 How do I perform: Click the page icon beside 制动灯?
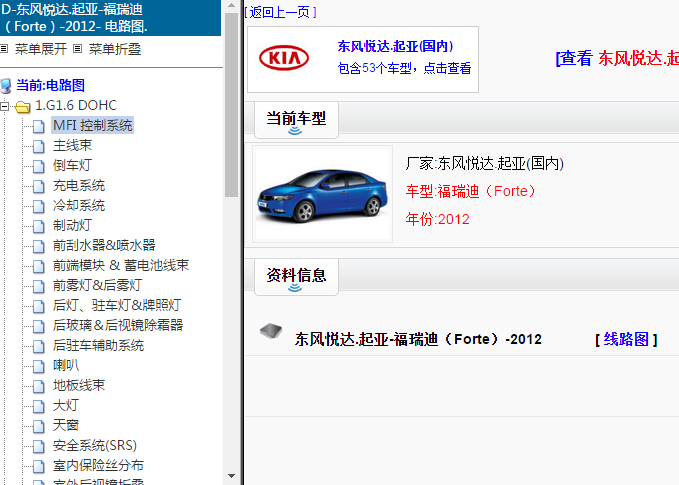39,226
